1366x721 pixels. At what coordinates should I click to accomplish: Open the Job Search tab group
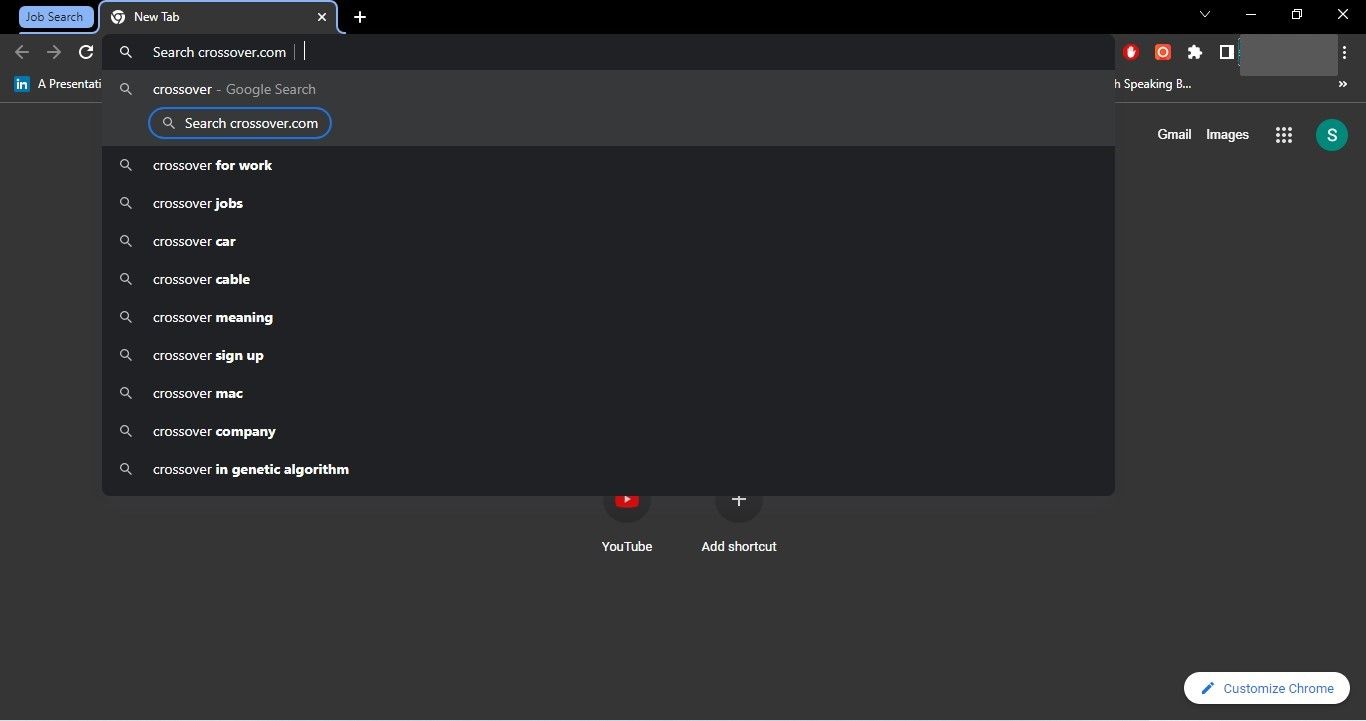pyautogui.click(x=56, y=17)
